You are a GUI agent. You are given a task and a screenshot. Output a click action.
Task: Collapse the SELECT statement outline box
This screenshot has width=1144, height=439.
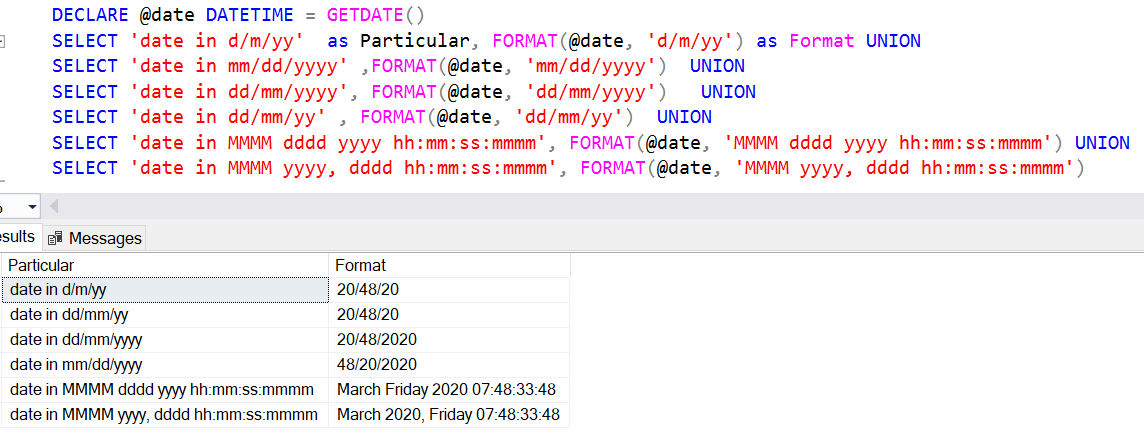2,41
